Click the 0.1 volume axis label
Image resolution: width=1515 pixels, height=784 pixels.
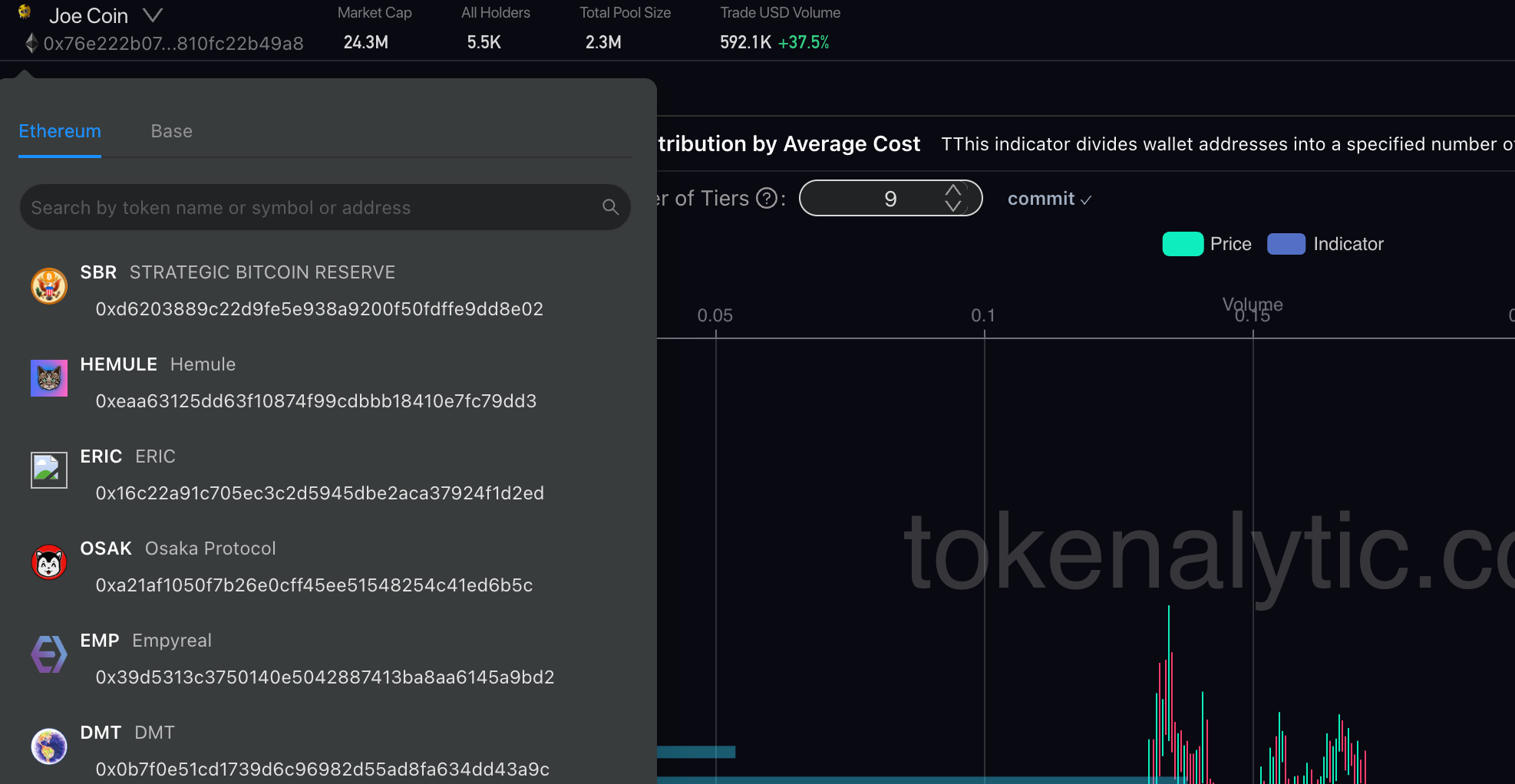(x=983, y=315)
